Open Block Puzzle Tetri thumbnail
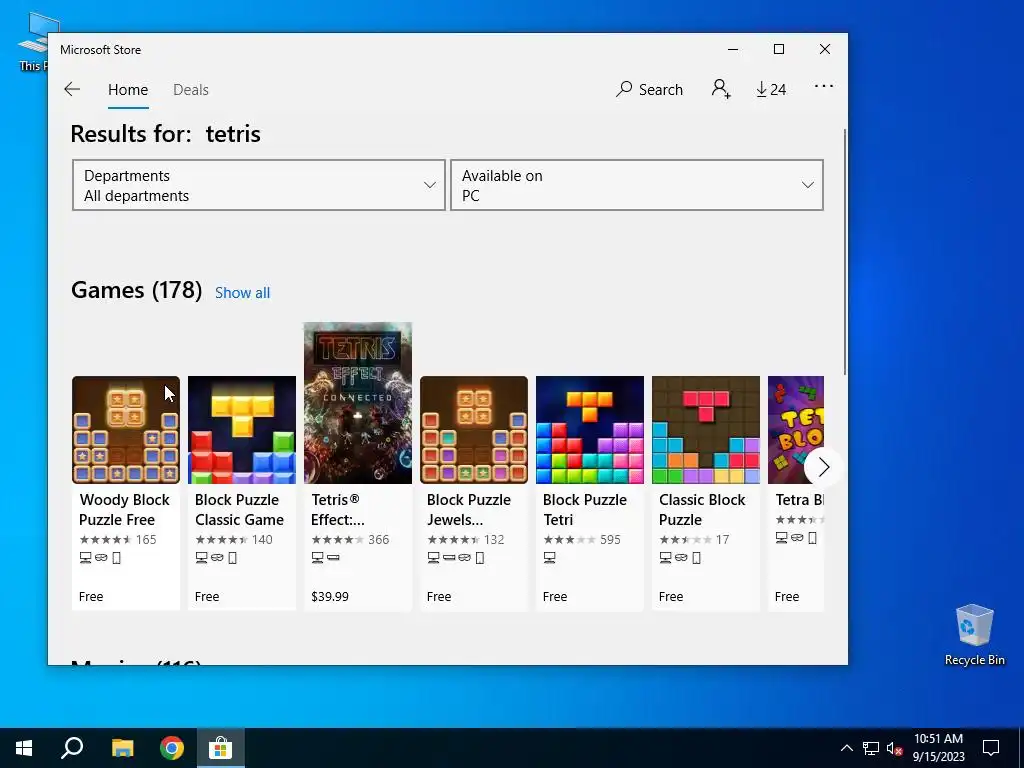1024x768 pixels. (590, 430)
